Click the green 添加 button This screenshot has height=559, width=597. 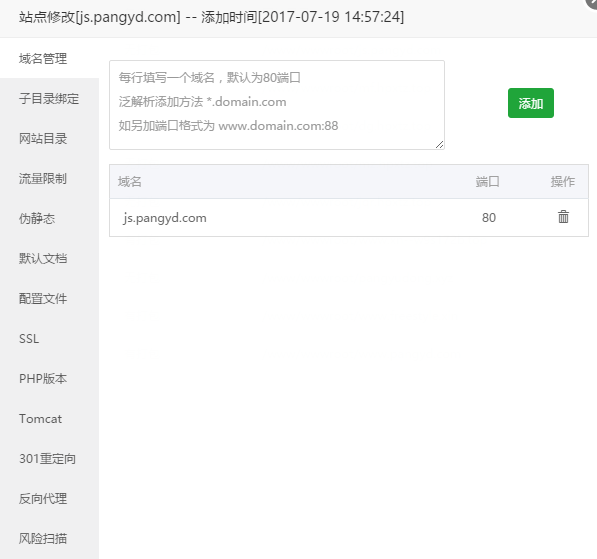tap(530, 103)
